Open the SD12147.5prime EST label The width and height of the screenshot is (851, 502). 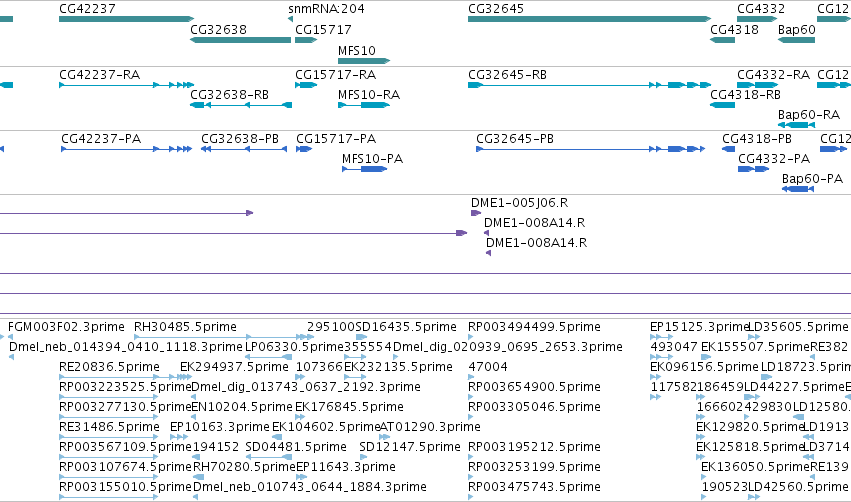click(410, 447)
